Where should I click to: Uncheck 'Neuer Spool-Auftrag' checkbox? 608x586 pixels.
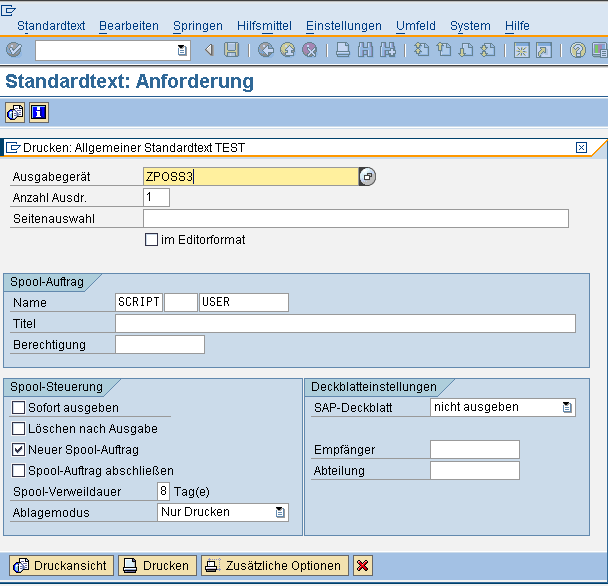click(x=19, y=450)
